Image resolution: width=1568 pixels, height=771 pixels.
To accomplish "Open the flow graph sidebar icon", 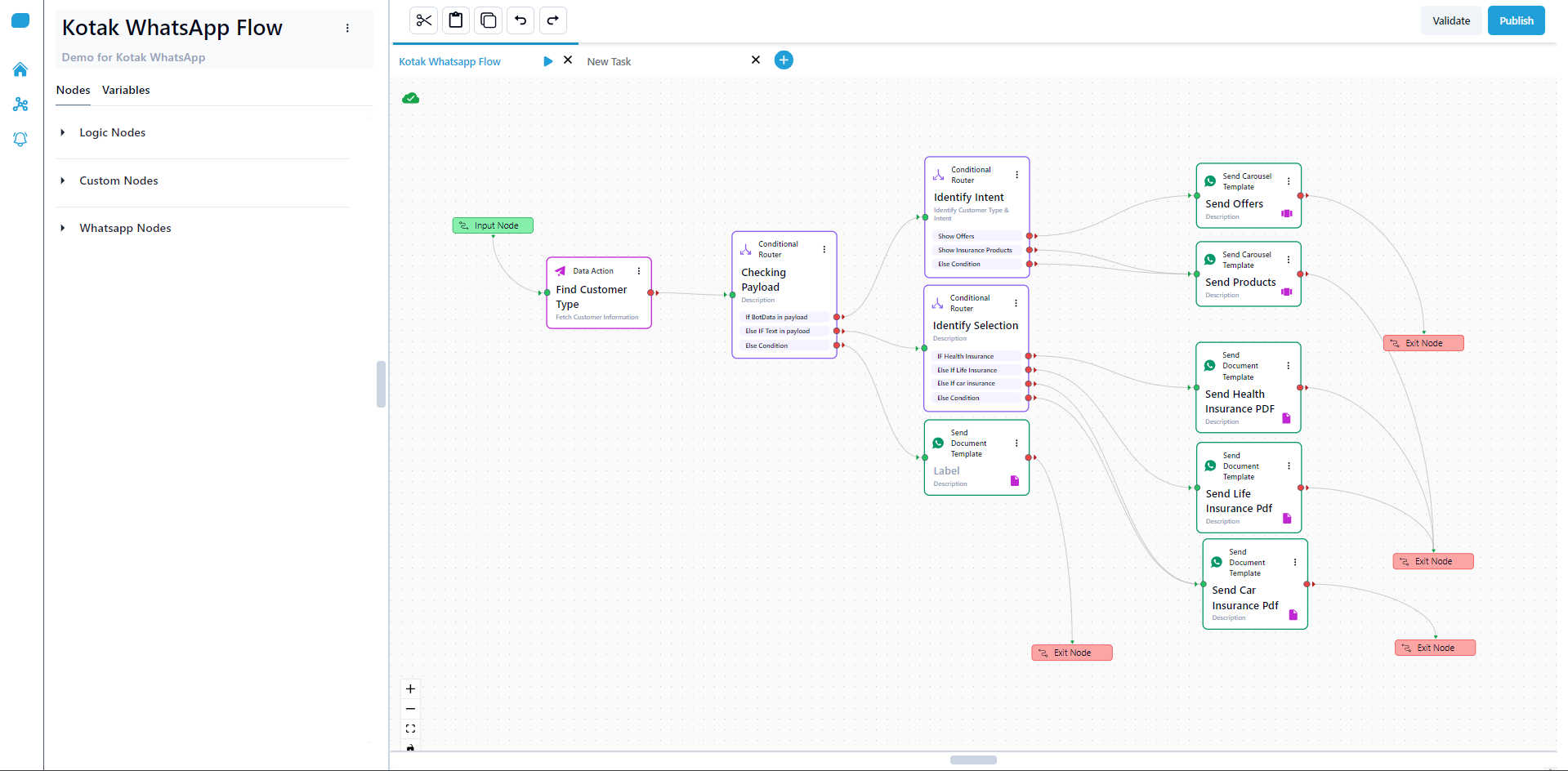I will point(20,105).
